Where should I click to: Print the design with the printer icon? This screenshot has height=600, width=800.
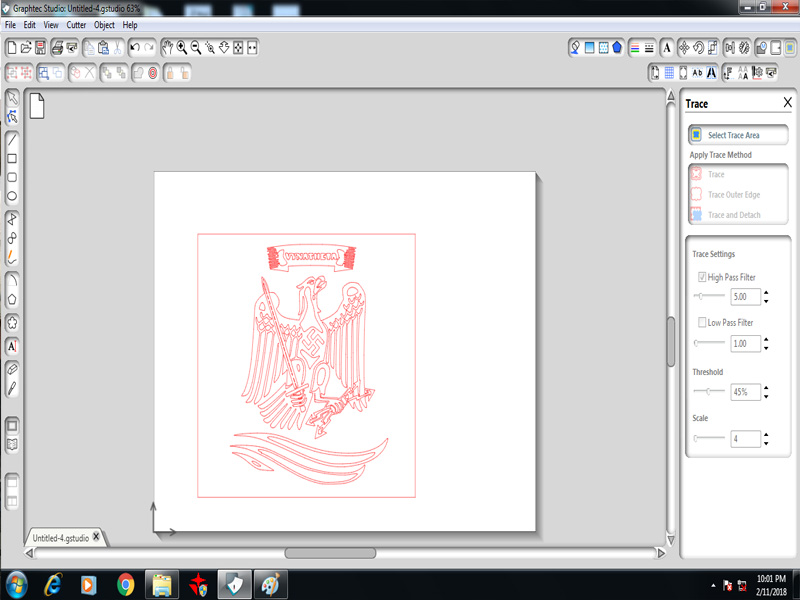[58, 47]
